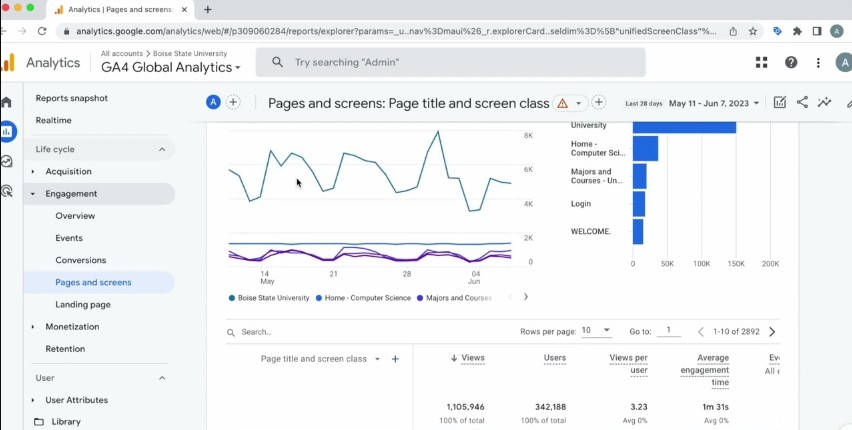Open the three-dot more options menu

coord(818,63)
